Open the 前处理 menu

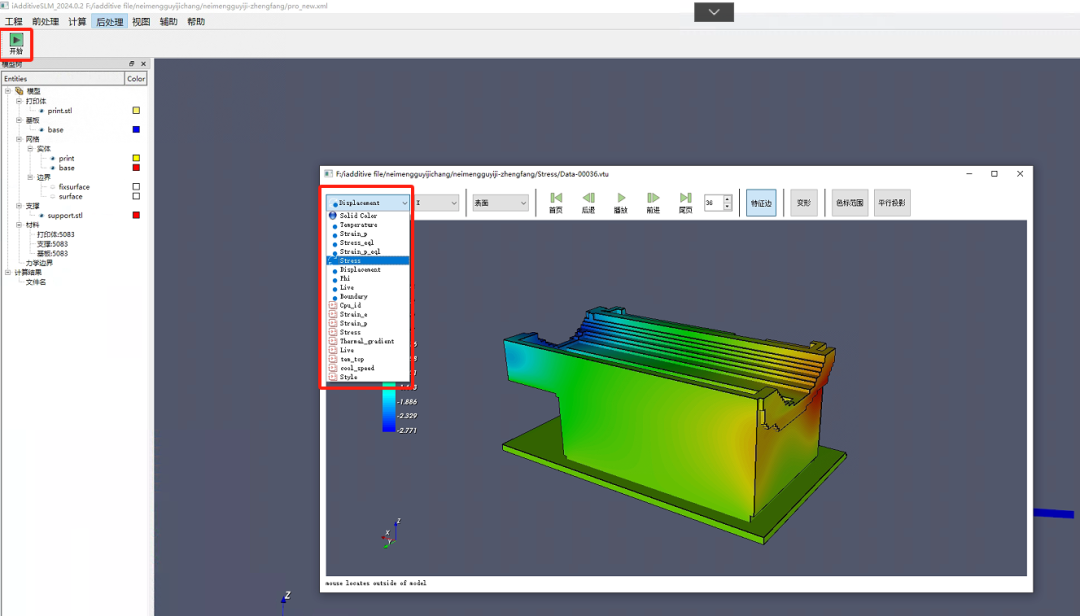click(x=45, y=21)
